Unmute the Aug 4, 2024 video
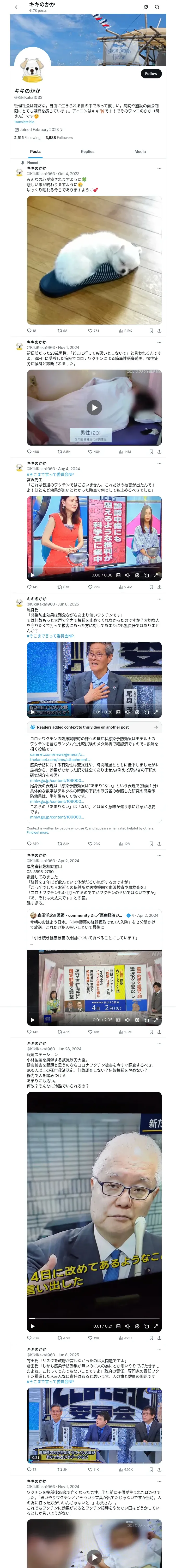The image size is (176, 1568). pyautogui.click(x=128, y=575)
